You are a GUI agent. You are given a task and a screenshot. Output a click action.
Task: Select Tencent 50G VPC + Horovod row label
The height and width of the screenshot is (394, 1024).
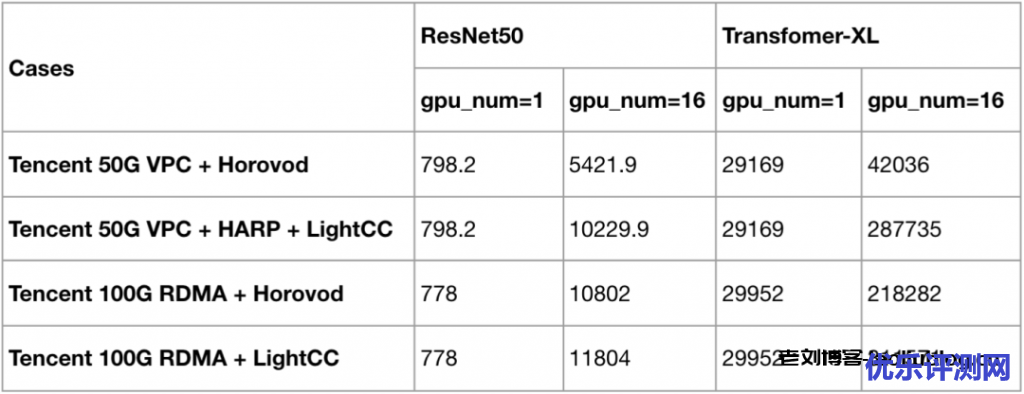[x=159, y=165]
